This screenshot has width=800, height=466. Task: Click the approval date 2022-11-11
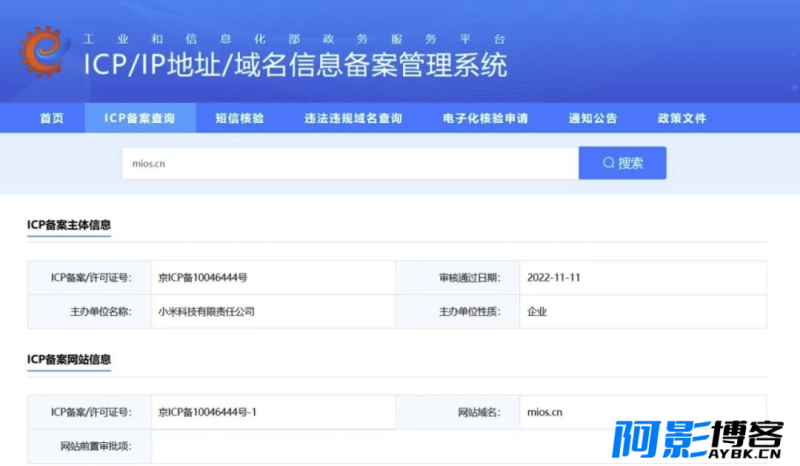coord(554,278)
